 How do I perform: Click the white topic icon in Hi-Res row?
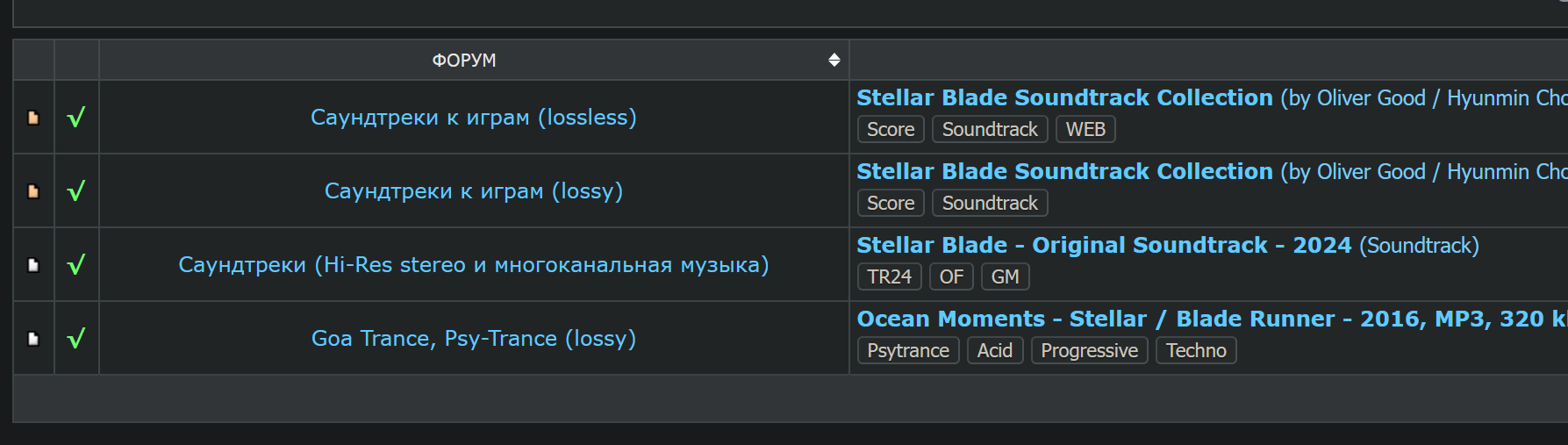[33, 265]
